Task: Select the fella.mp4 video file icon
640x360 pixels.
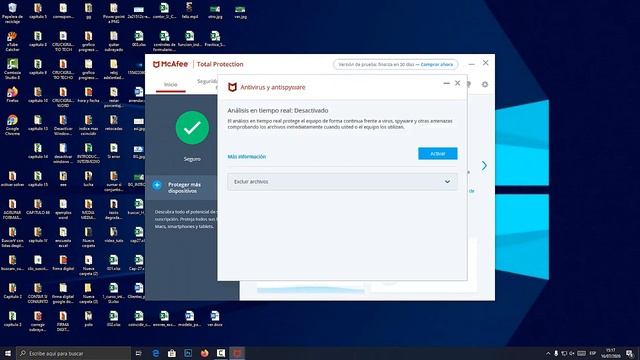Action: pos(189,11)
